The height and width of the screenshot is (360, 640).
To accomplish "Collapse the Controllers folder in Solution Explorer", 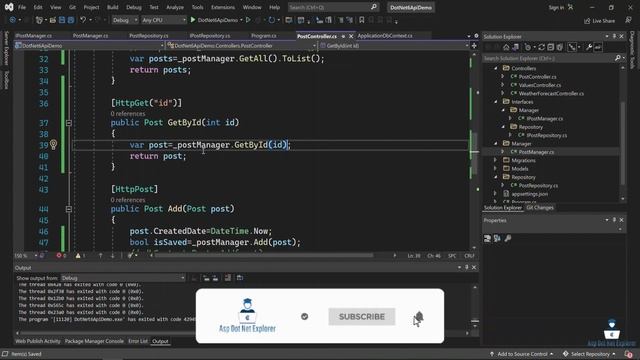I will point(496,68).
